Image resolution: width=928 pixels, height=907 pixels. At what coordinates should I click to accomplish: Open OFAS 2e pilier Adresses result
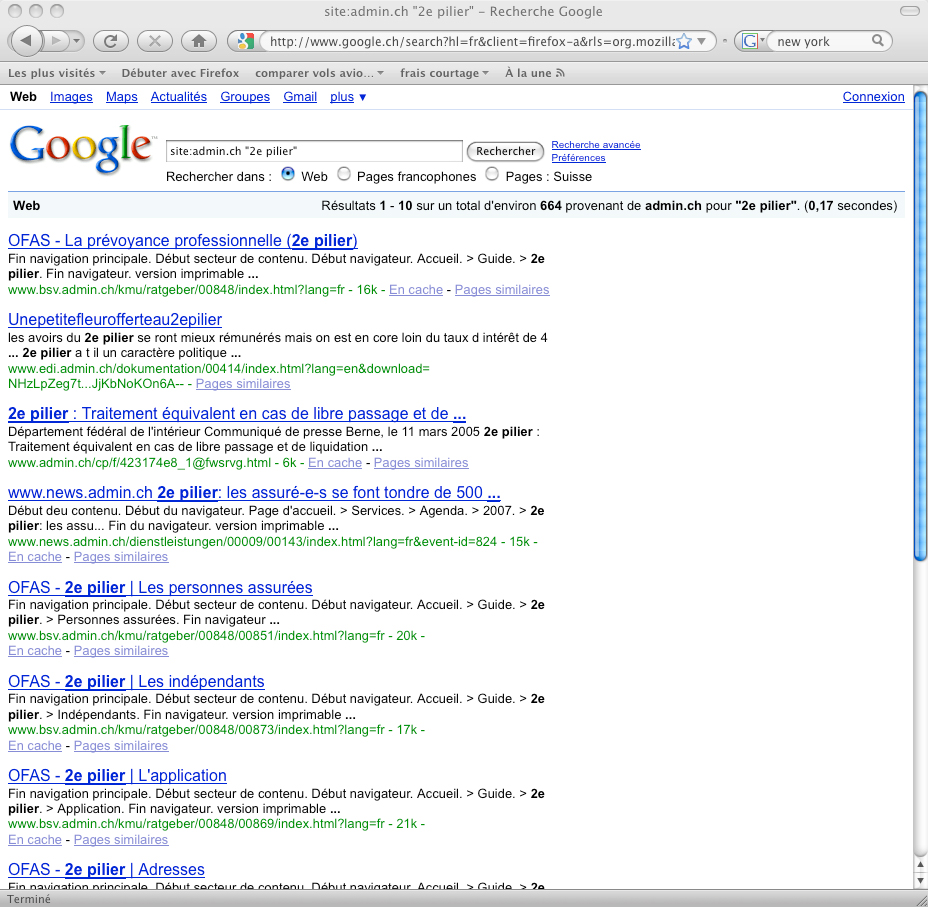pyautogui.click(x=107, y=869)
